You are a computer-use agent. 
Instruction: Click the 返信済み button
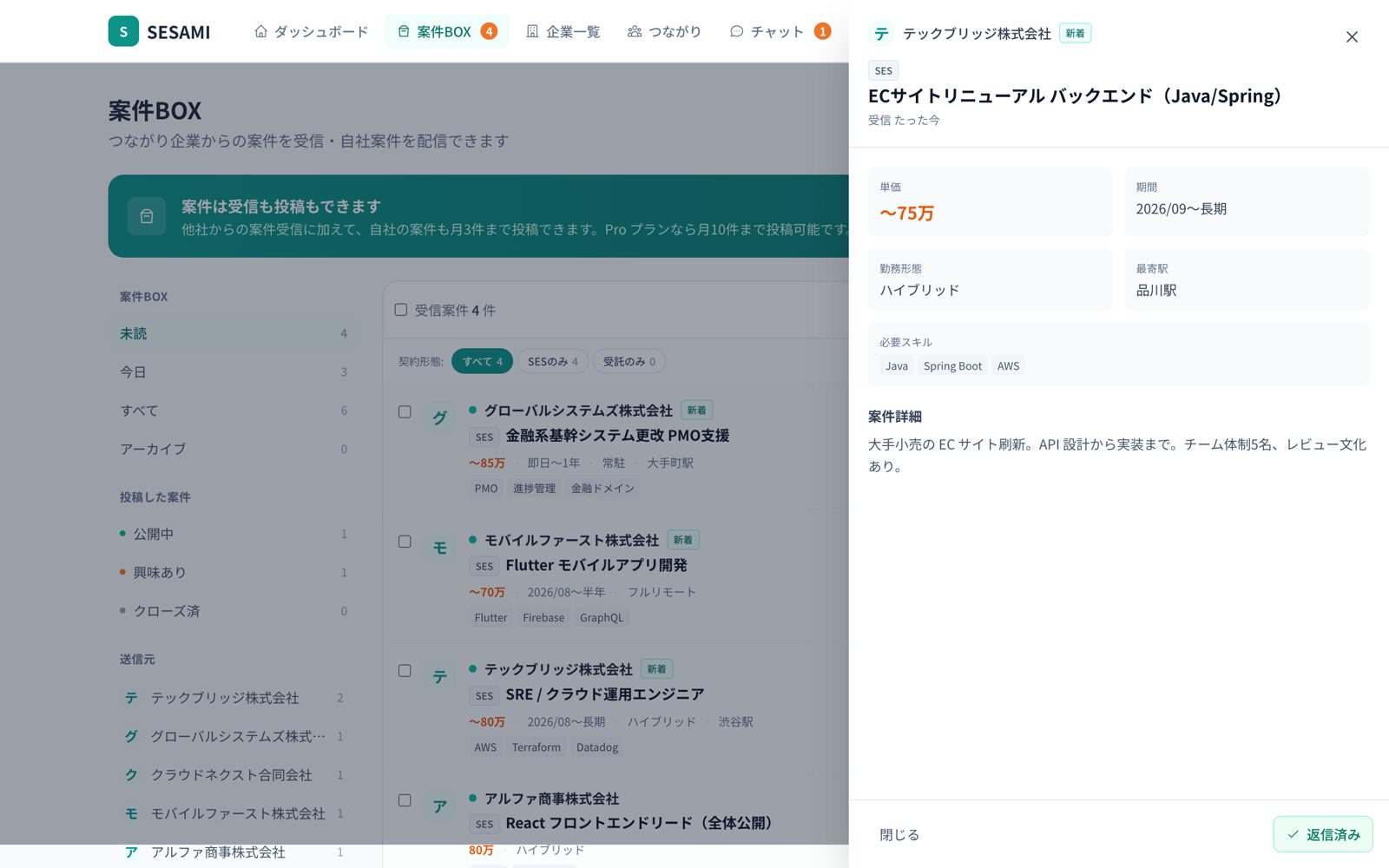[x=1323, y=834]
